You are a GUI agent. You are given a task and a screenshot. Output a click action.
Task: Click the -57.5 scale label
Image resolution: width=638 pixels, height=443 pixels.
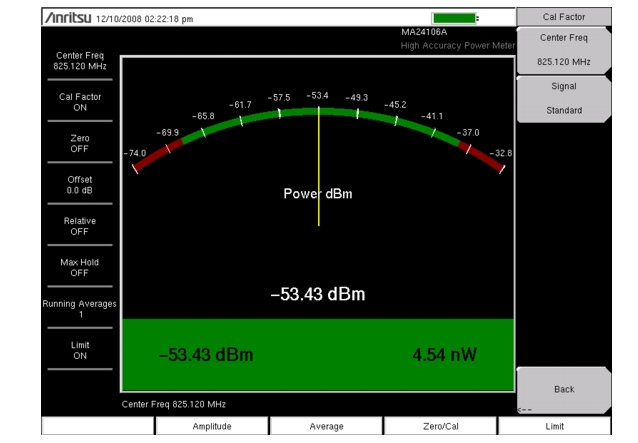[x=279, y=98]
